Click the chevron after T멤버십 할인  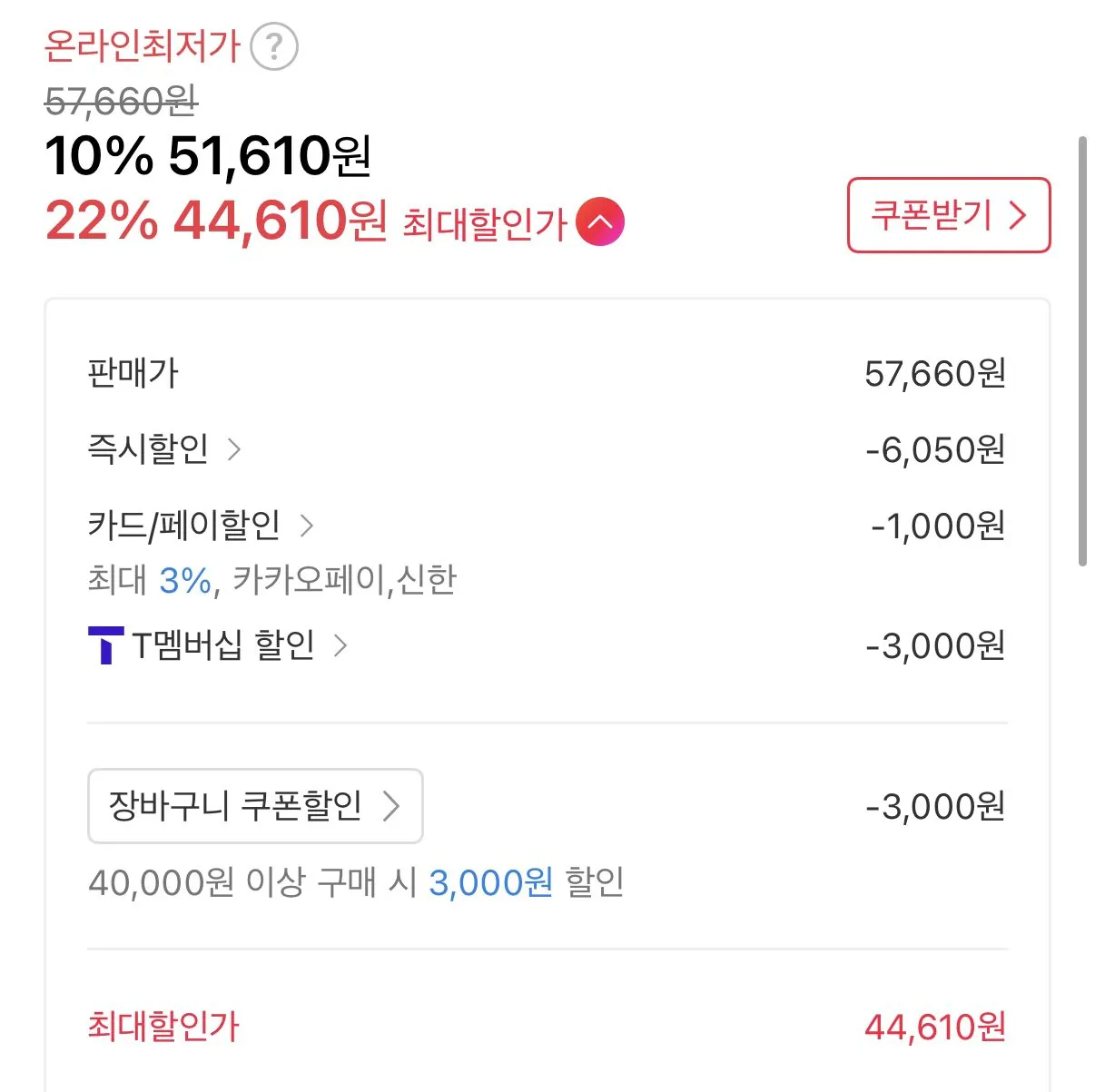click(x=340, y=645)
